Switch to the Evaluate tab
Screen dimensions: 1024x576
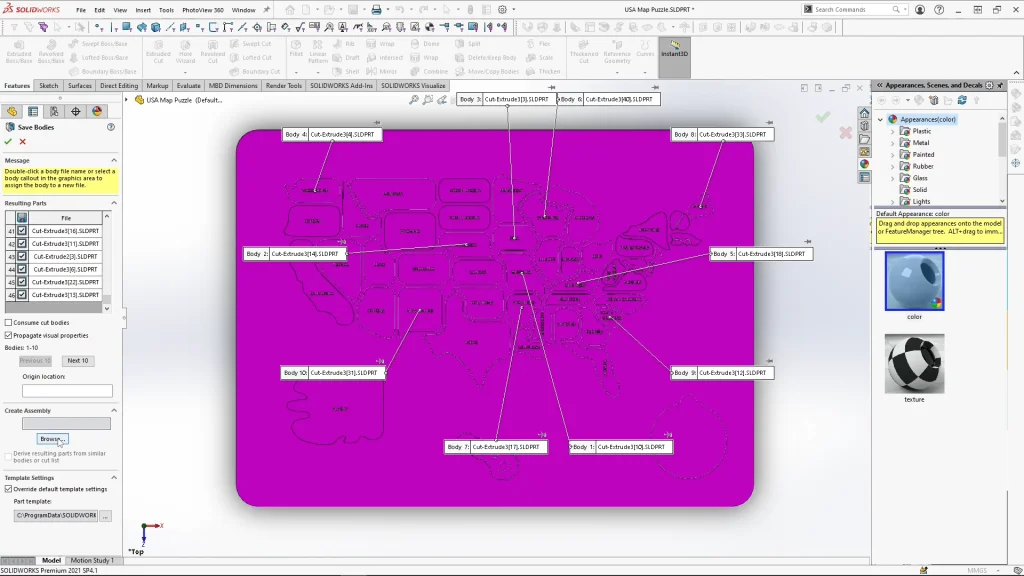point(188,86)
